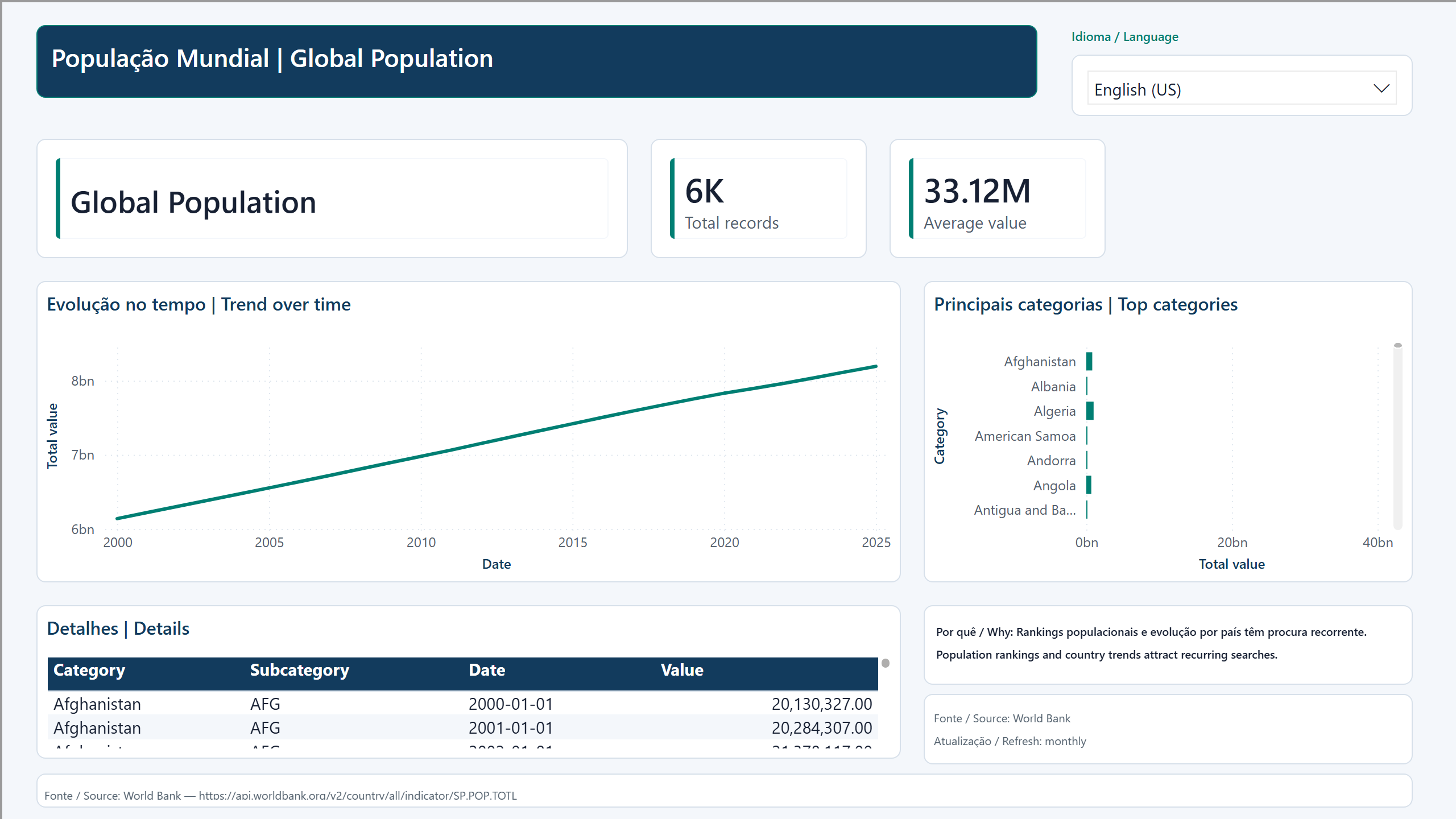The height and width of the screenshot is (819, 1456).
Task: Click the 40bn axis label in Top categories
Action: click(x=1378, y=543)
